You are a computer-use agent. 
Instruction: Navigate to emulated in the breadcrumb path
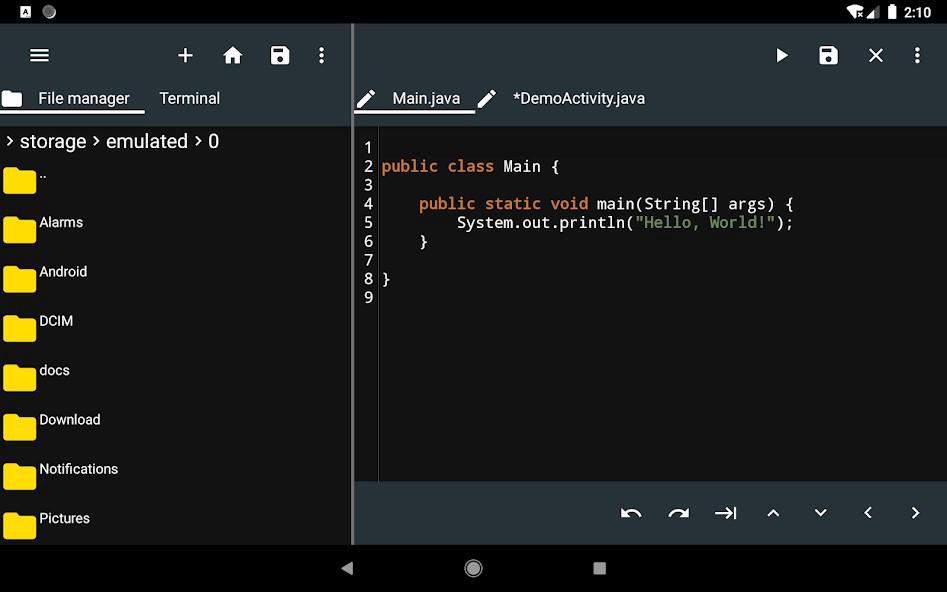pyautogui.click(x=147, y=141)
